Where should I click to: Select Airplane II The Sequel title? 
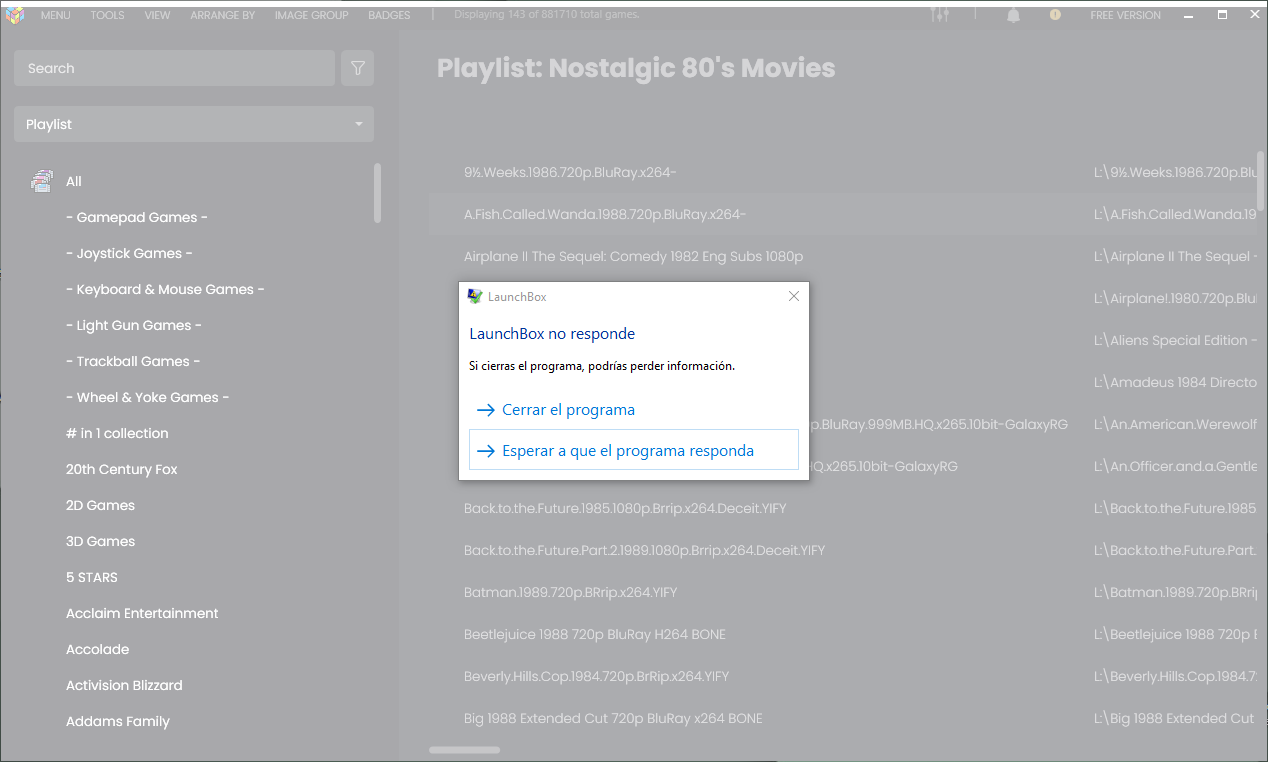[633, 256]
